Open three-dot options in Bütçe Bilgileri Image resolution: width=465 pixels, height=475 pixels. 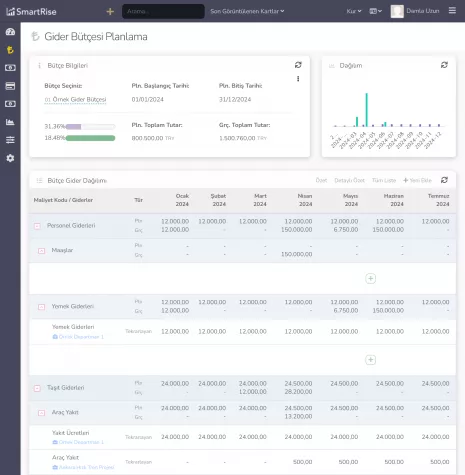coord(298,79)
